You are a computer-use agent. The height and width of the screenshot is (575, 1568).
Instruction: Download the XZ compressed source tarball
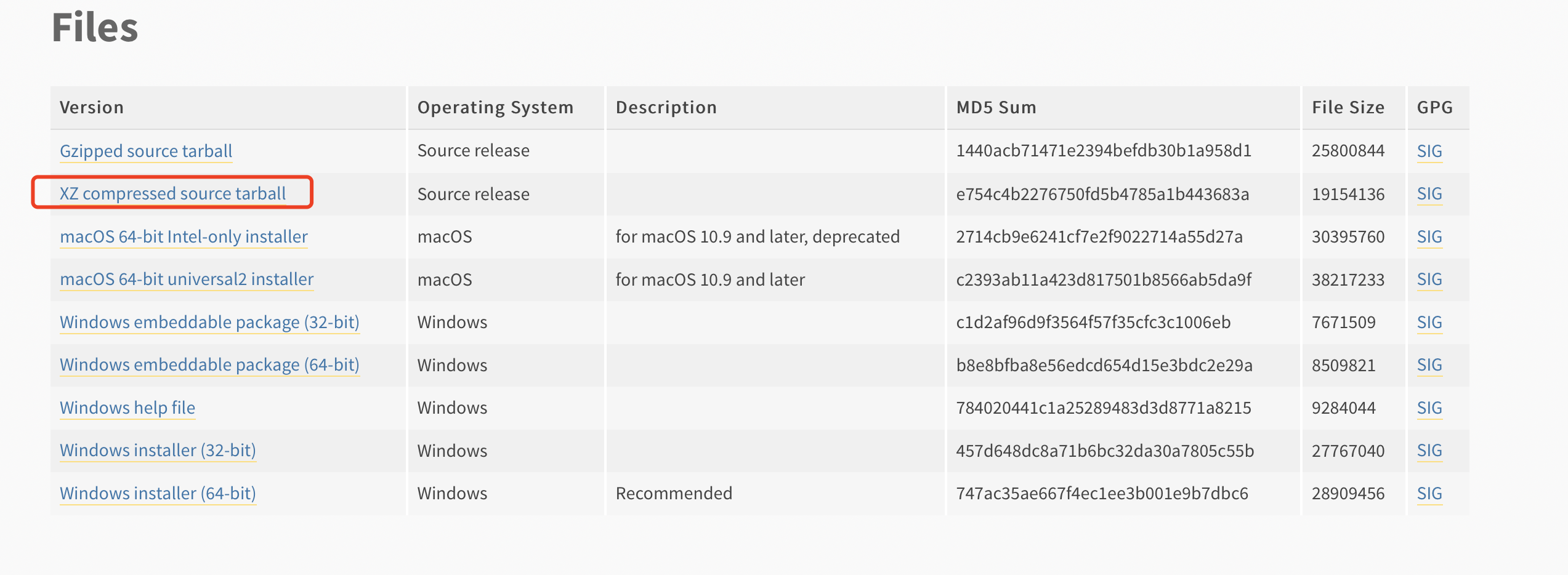(172, 193)
